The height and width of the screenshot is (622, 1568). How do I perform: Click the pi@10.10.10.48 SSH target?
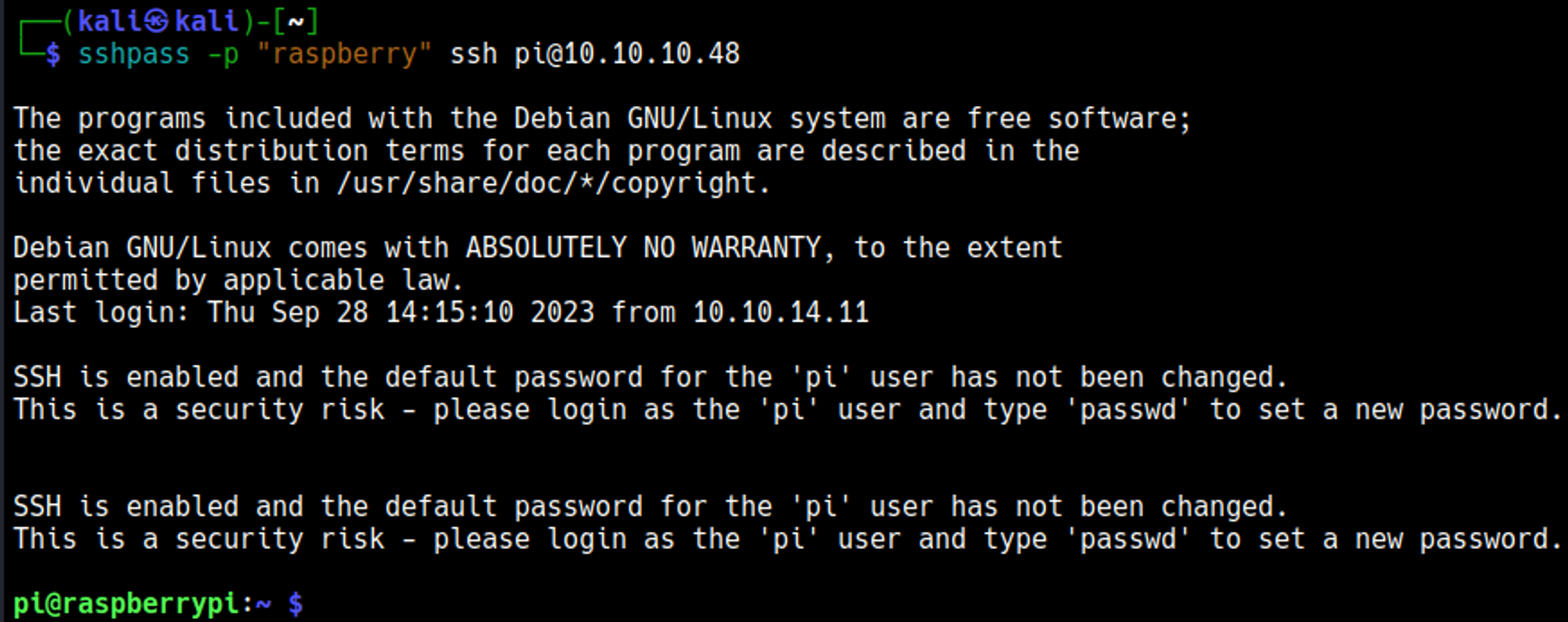tap(626, 54)
